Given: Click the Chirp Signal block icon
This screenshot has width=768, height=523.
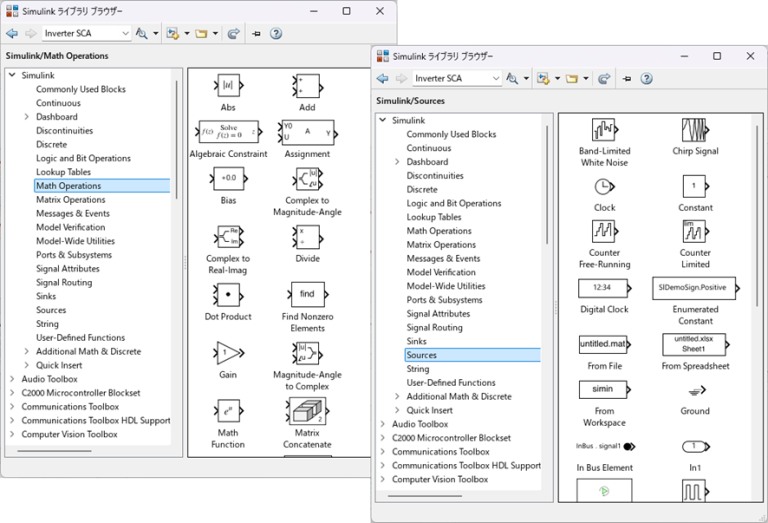Looking at the screenshot, I should click(x=695, y=130).
